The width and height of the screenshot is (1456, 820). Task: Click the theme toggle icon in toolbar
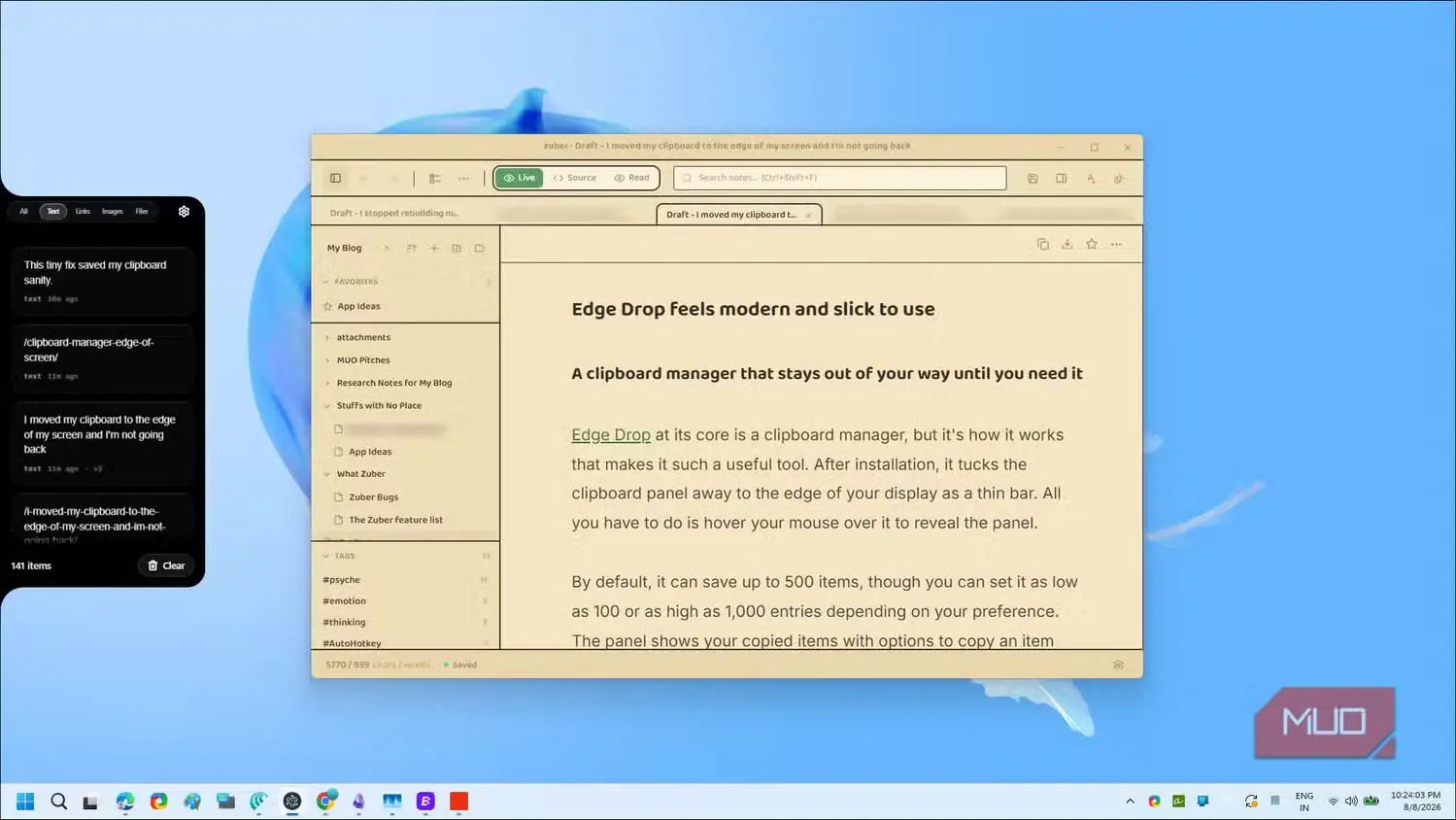click(x=1119, y=178)
